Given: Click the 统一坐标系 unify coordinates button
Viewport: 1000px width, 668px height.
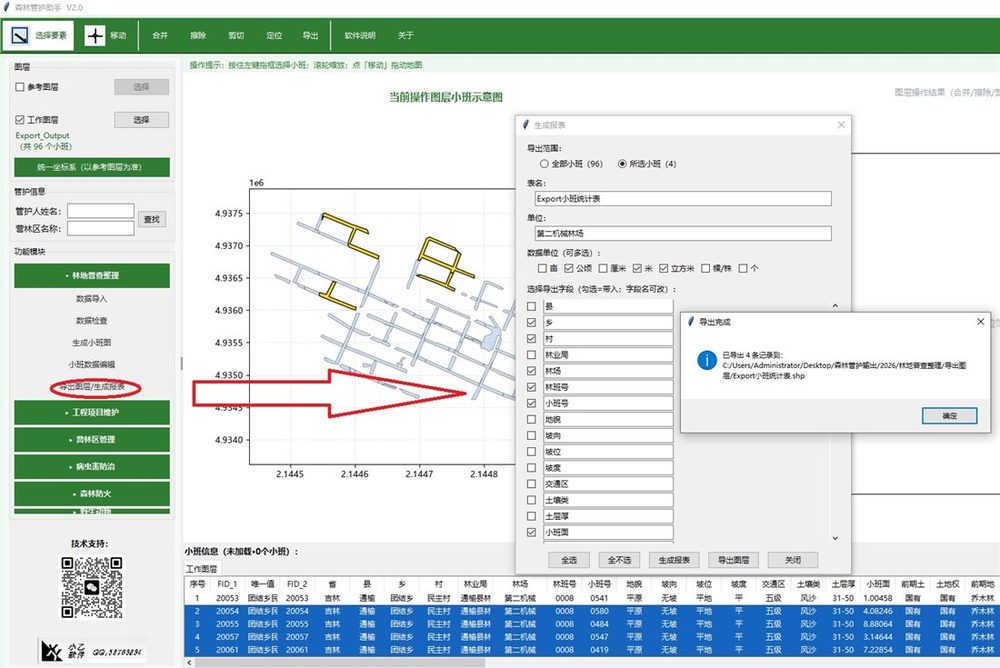Looking at the screenshot, I should click(x=92, y=167).
